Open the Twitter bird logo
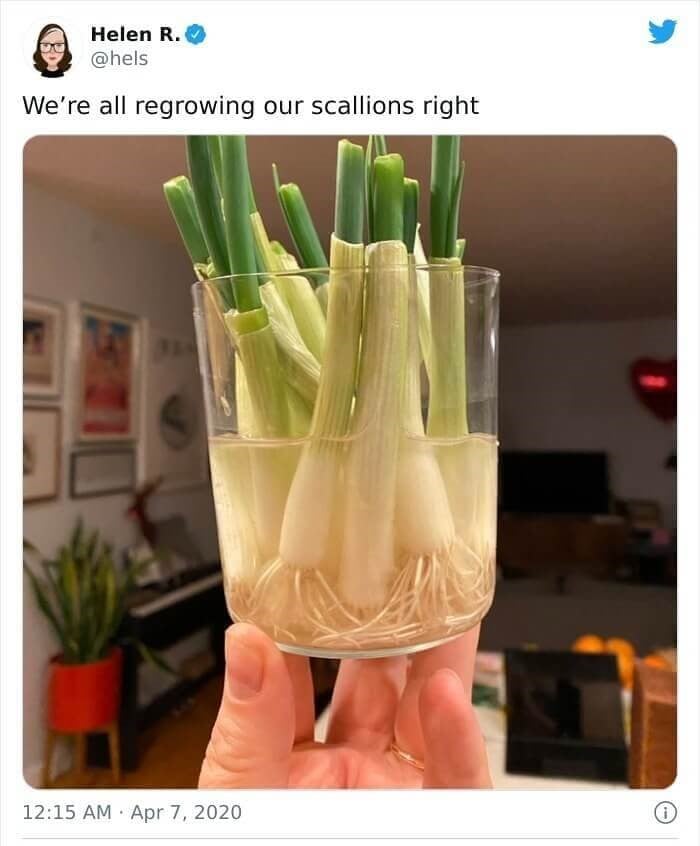The width and height of the screenshot is (700, 846). pyautogui.click(x=662, y=32)
